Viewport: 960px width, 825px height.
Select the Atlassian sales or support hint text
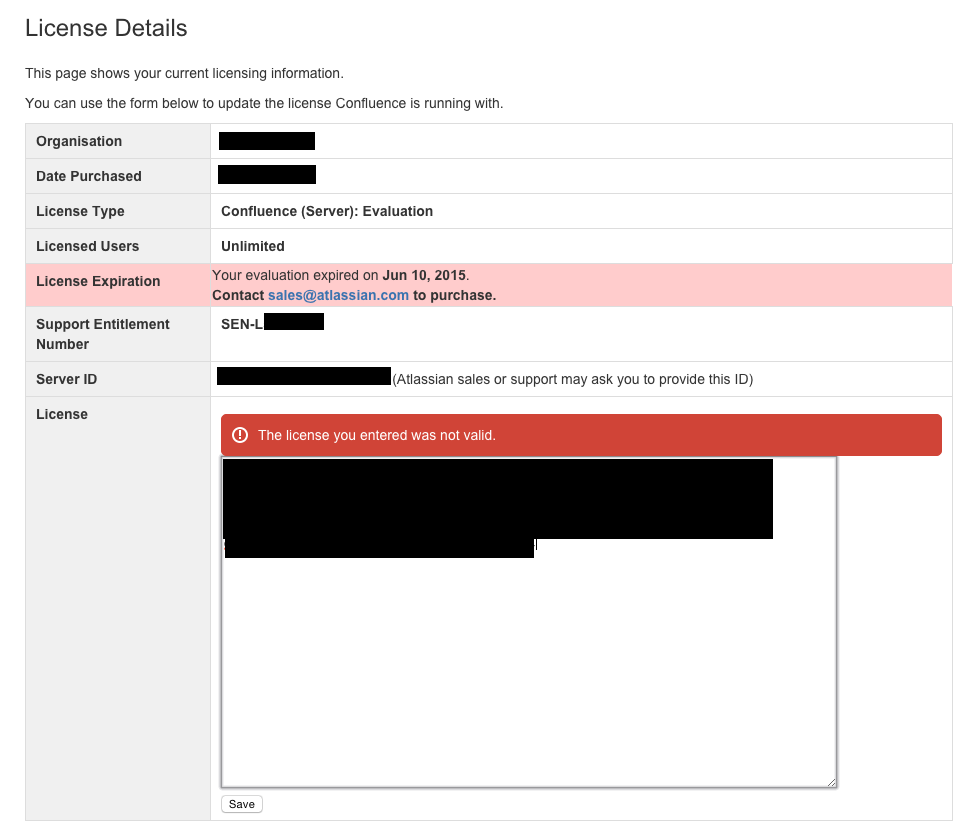(x=573, y=379)
